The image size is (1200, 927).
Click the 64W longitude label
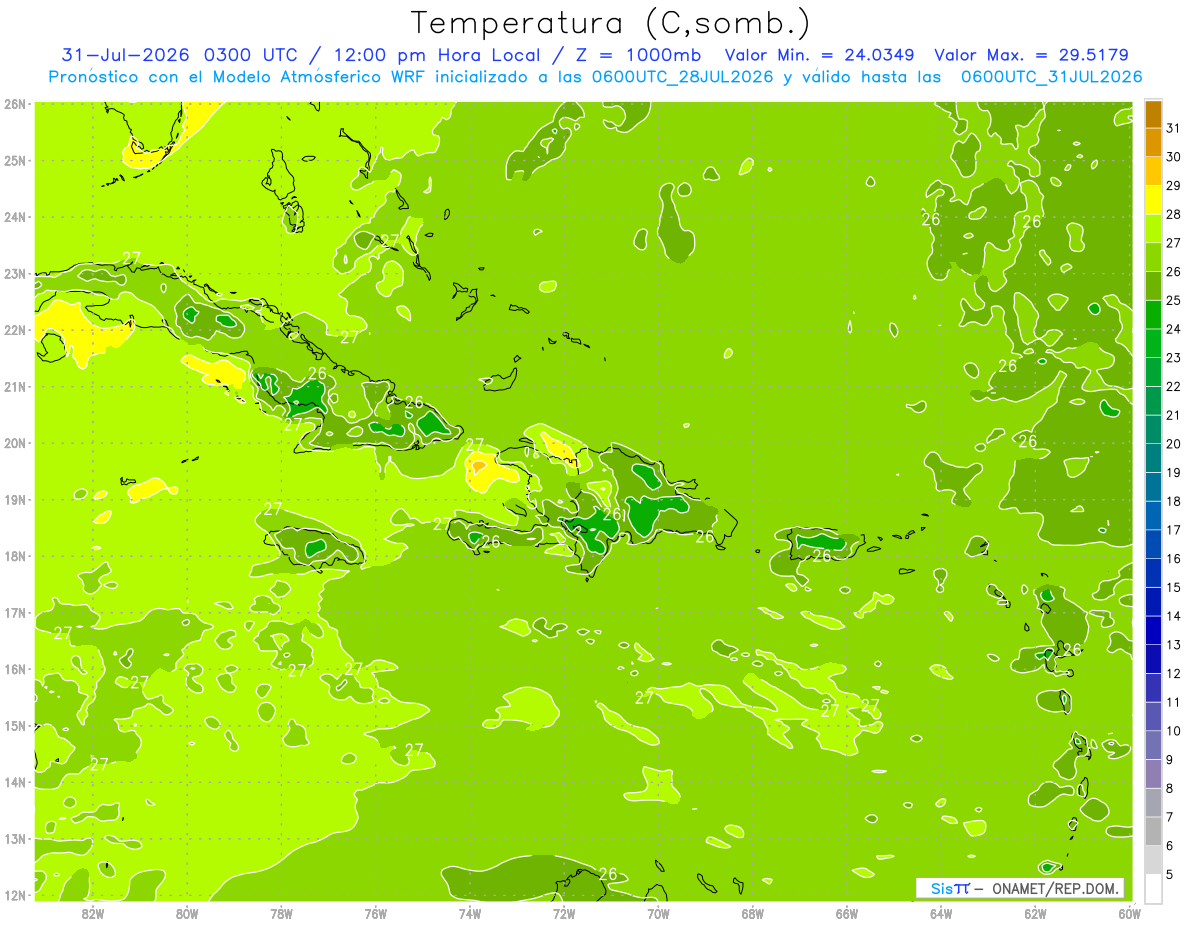[x=941, y=912]
